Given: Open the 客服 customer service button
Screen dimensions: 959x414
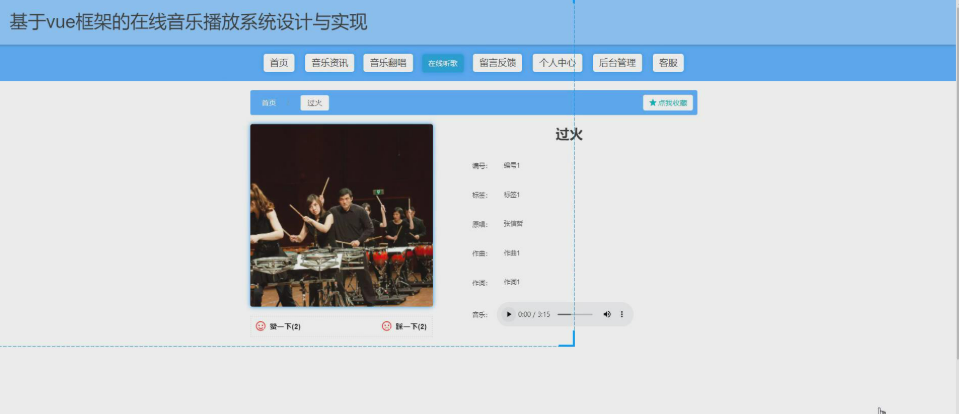Looking at the screenshot, I should point(668,63).
